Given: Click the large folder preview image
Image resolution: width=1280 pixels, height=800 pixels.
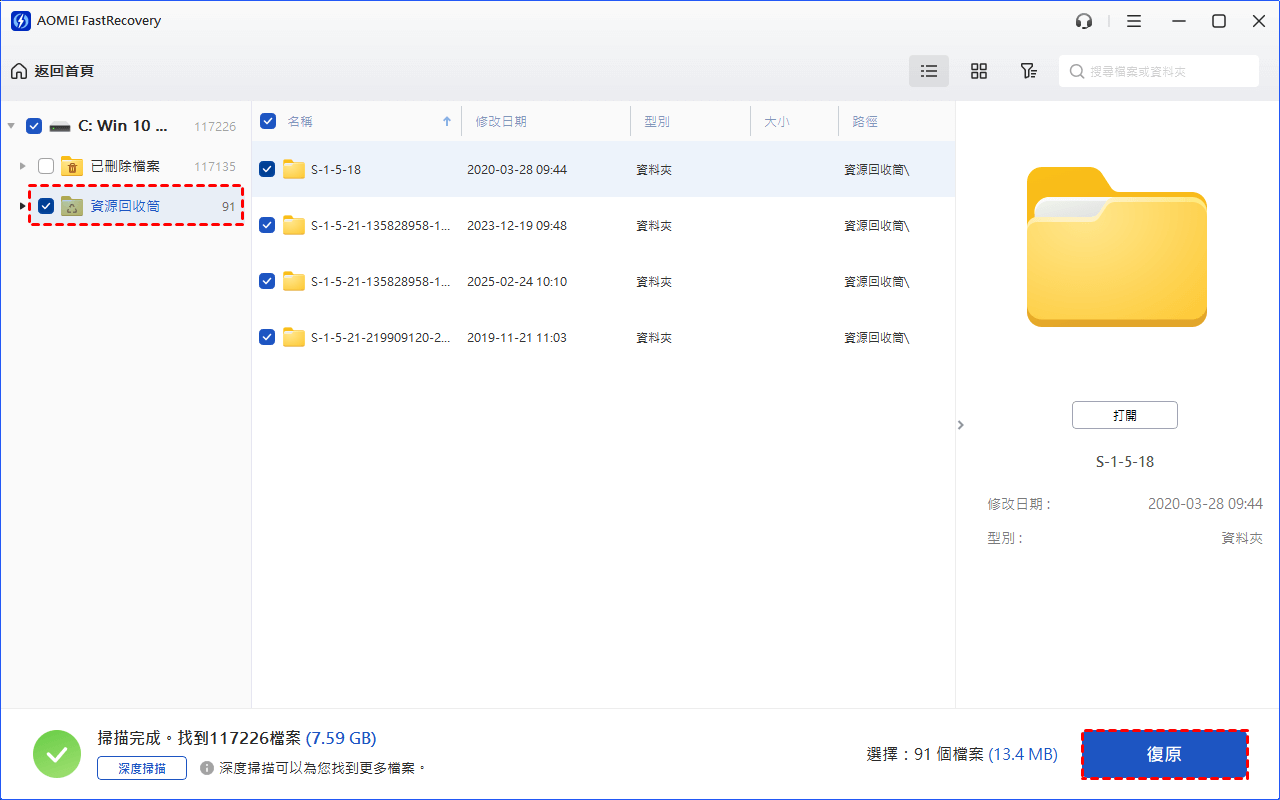Looking at the screenshot, I should 1116,247.
